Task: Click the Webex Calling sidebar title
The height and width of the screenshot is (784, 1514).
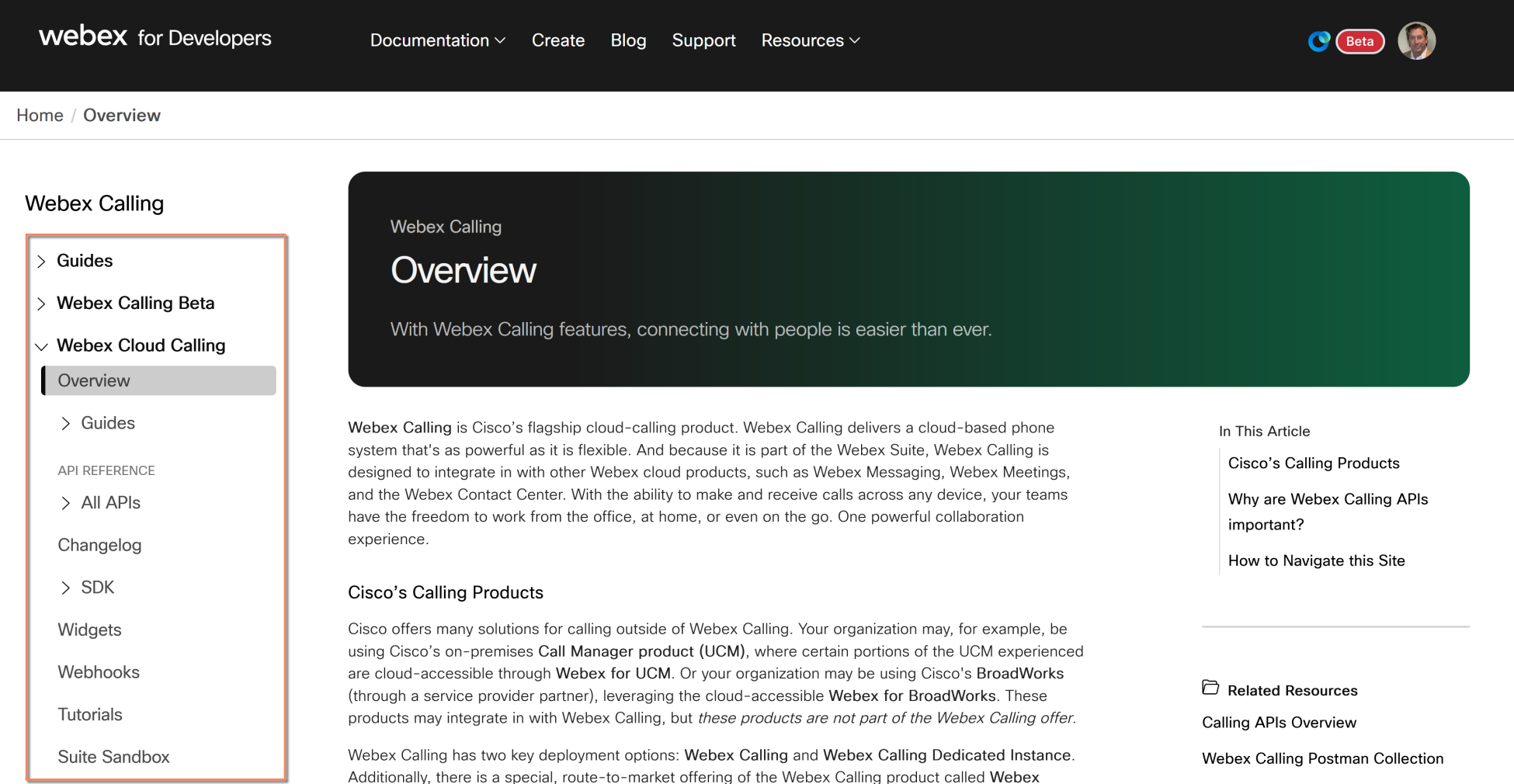Action: pyautogui.click(x=94, y=203)
